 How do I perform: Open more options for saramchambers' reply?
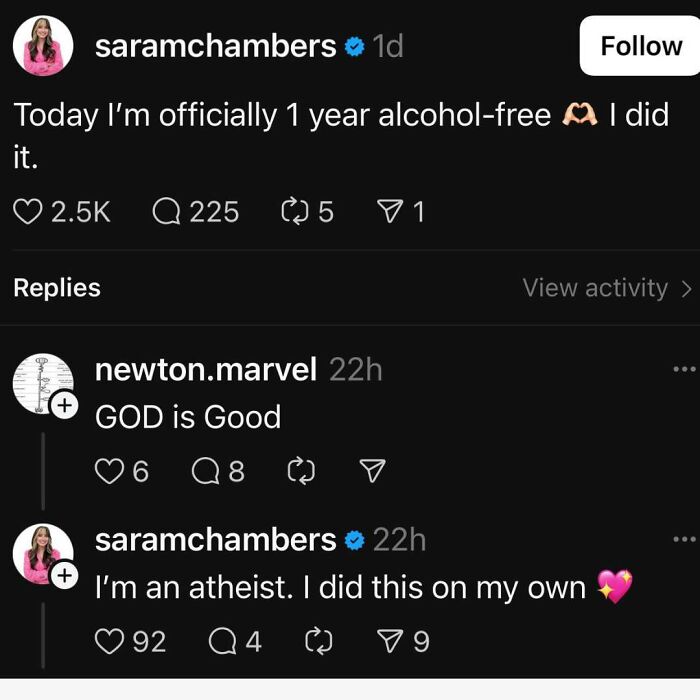684,540
